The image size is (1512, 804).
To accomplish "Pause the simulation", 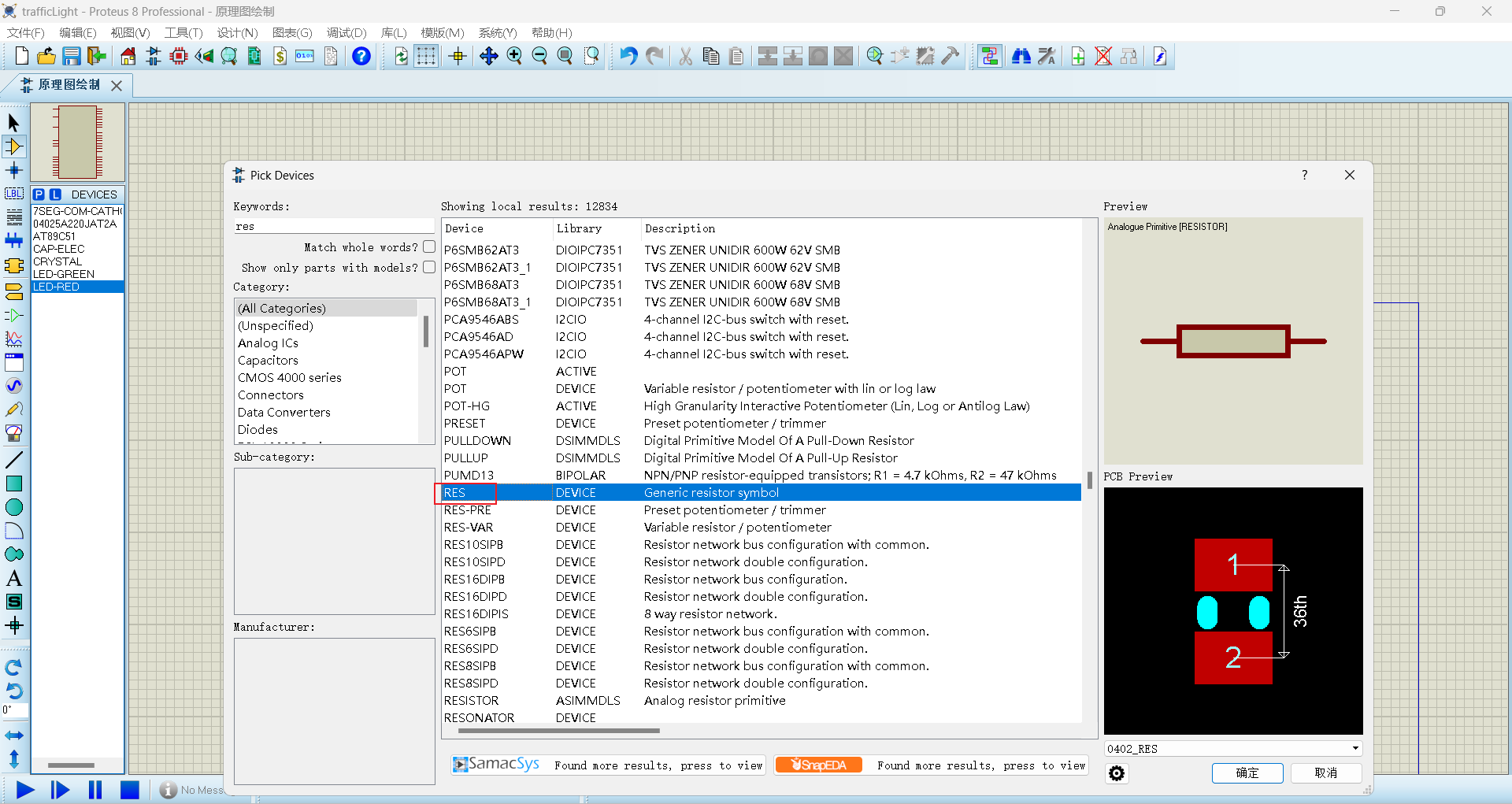I will coord(95,790).
